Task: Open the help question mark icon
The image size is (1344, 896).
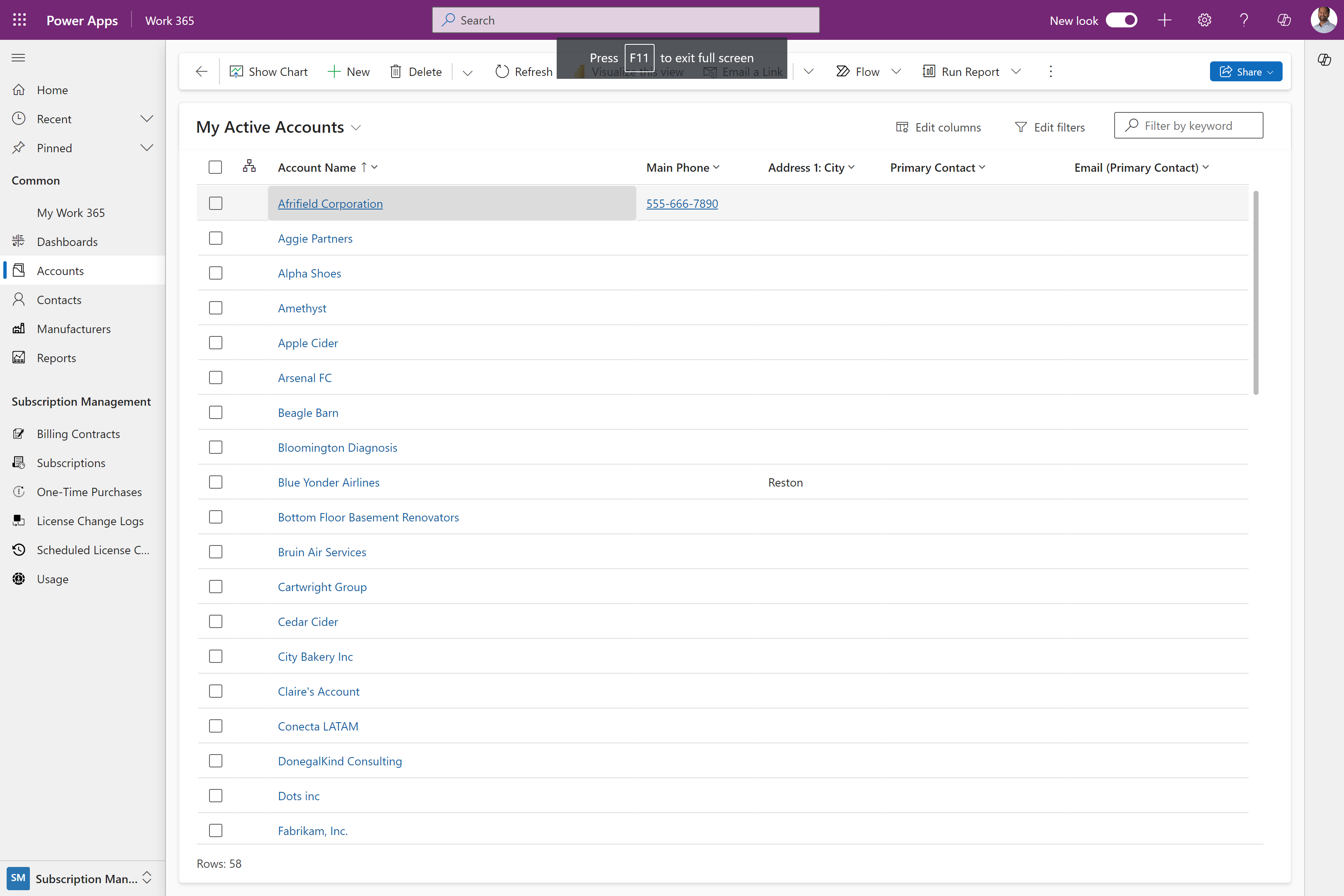Action: coord(1244,20)
